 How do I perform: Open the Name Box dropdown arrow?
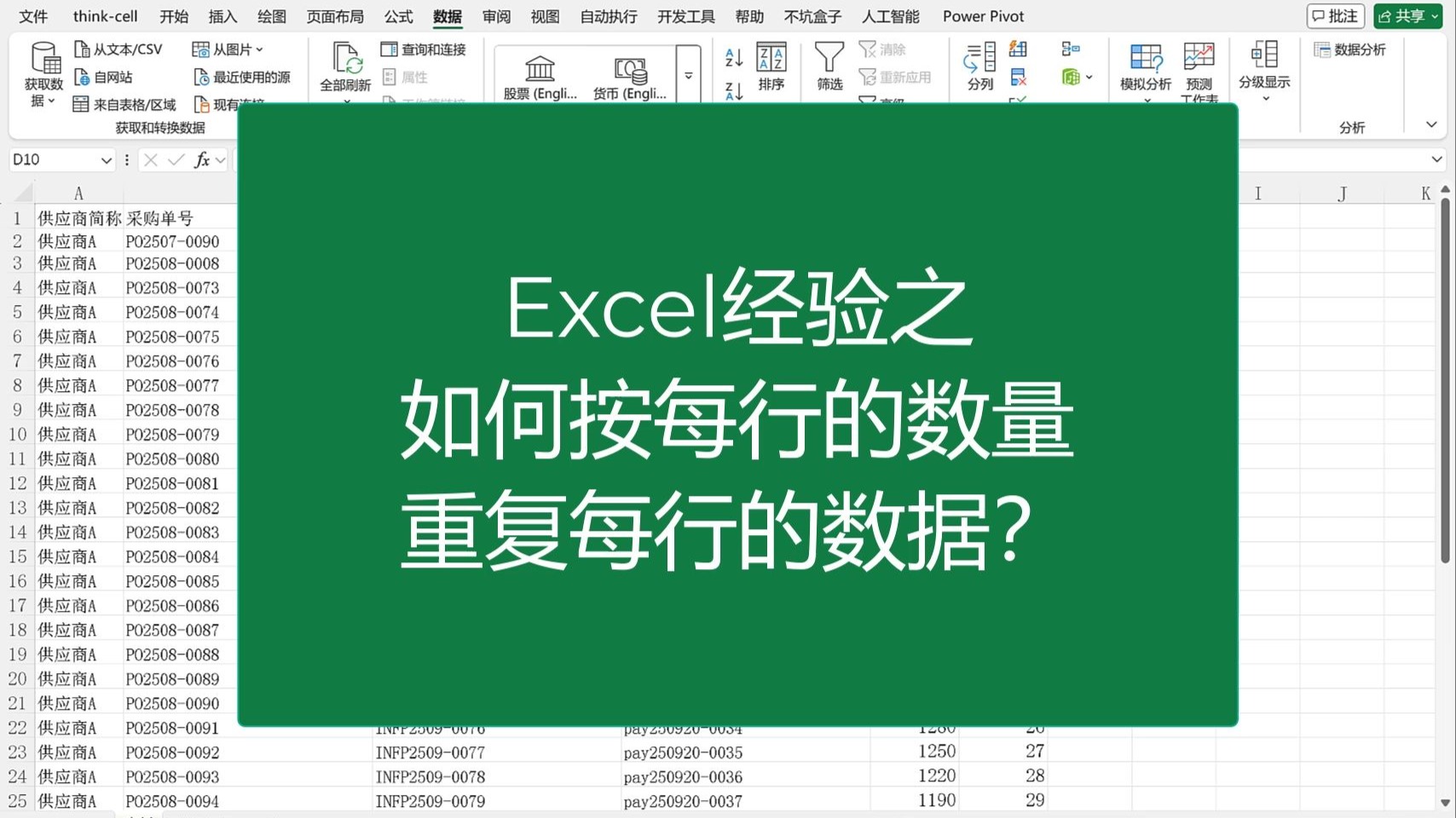coord(106,159)
